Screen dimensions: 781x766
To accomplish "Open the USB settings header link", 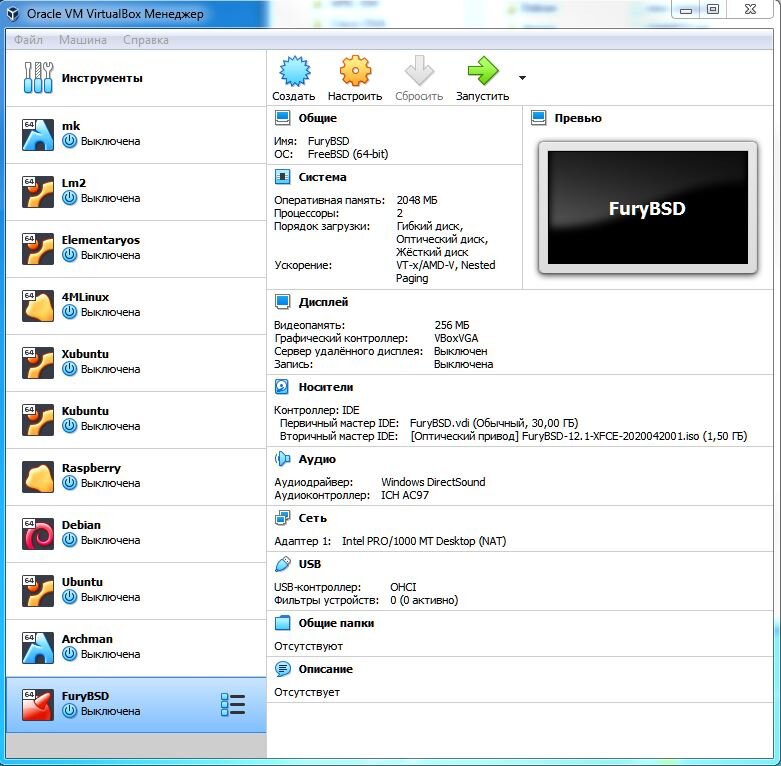I will point(310,564).
